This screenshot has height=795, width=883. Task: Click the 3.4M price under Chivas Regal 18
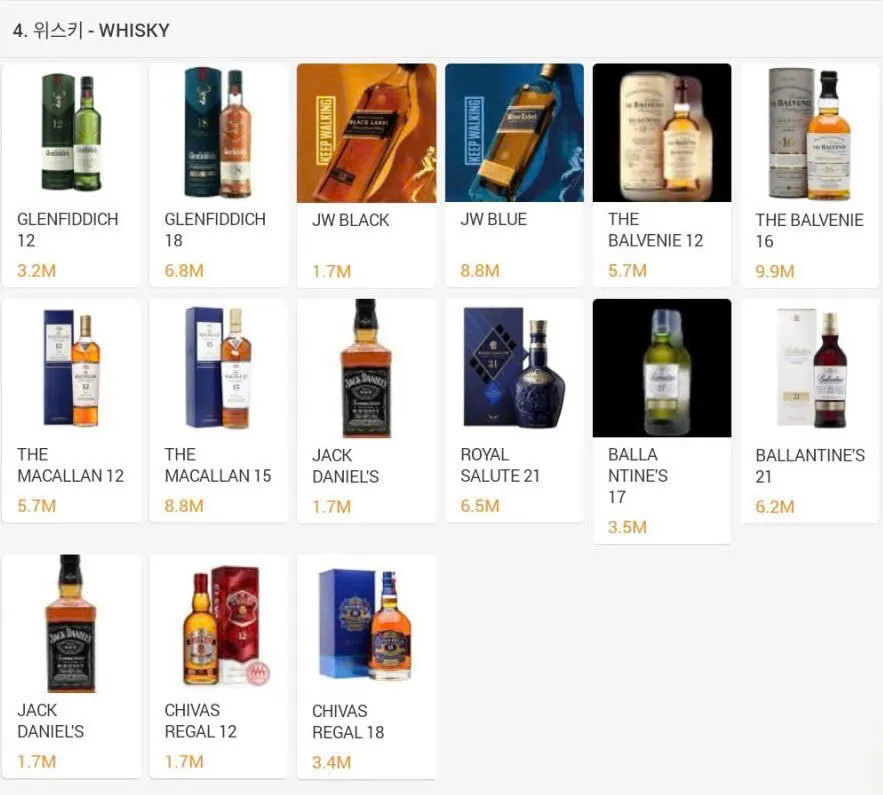coord(331,762)
